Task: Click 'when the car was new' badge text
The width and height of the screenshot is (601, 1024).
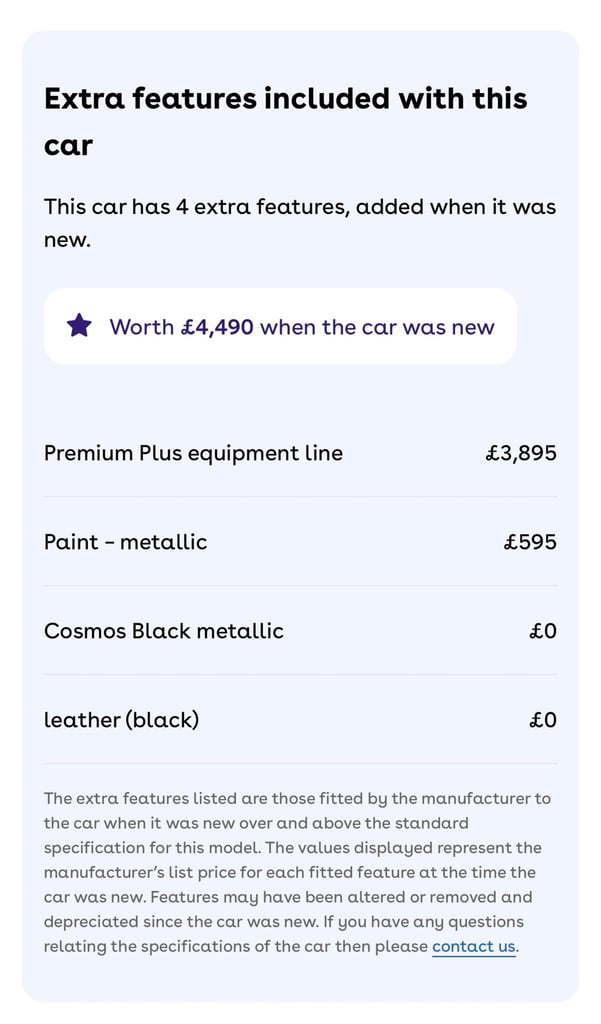Action: click(377, 327)
